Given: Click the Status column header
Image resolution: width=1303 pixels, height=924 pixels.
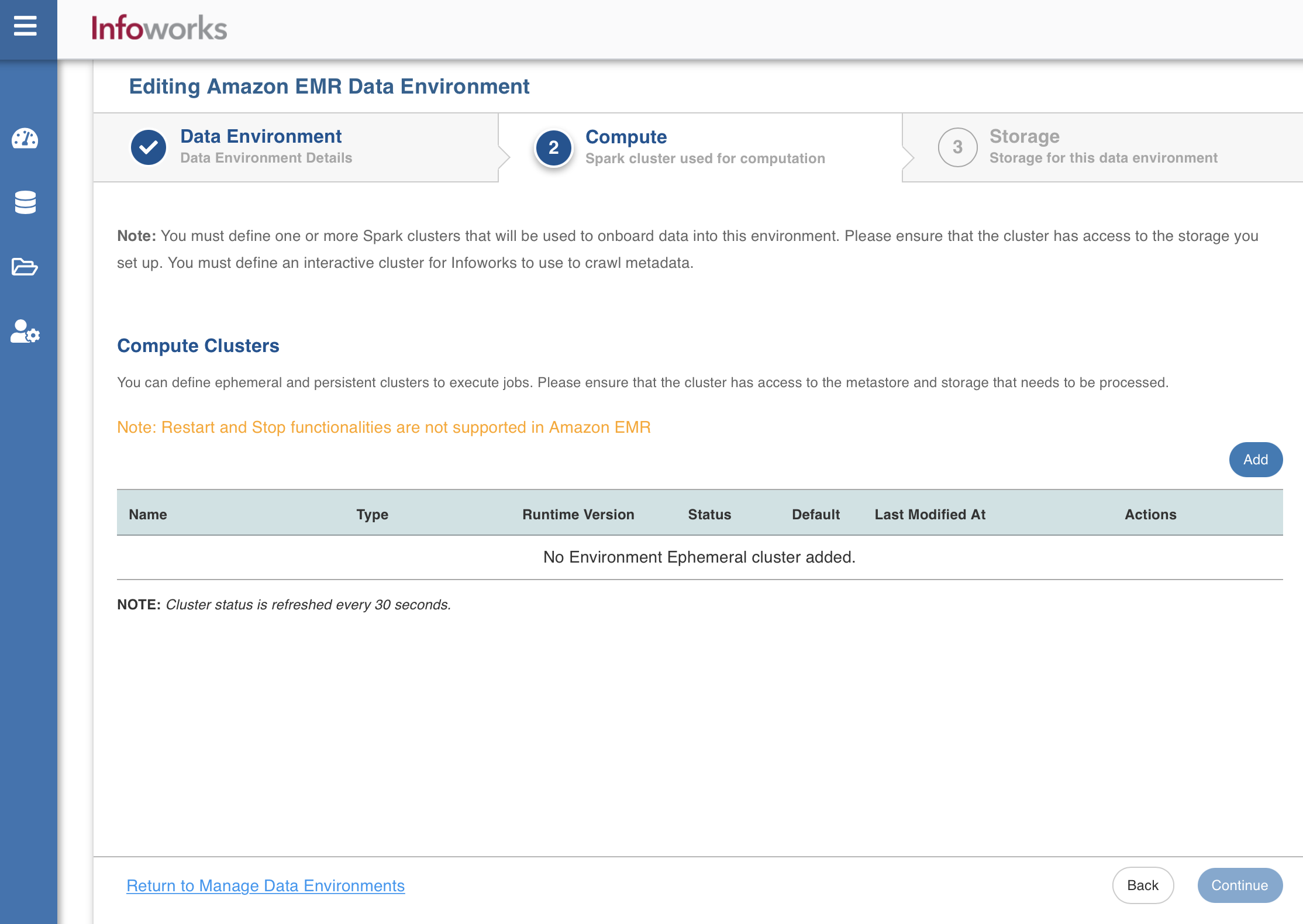Looking at the screenshot, I should coord(709,515).
